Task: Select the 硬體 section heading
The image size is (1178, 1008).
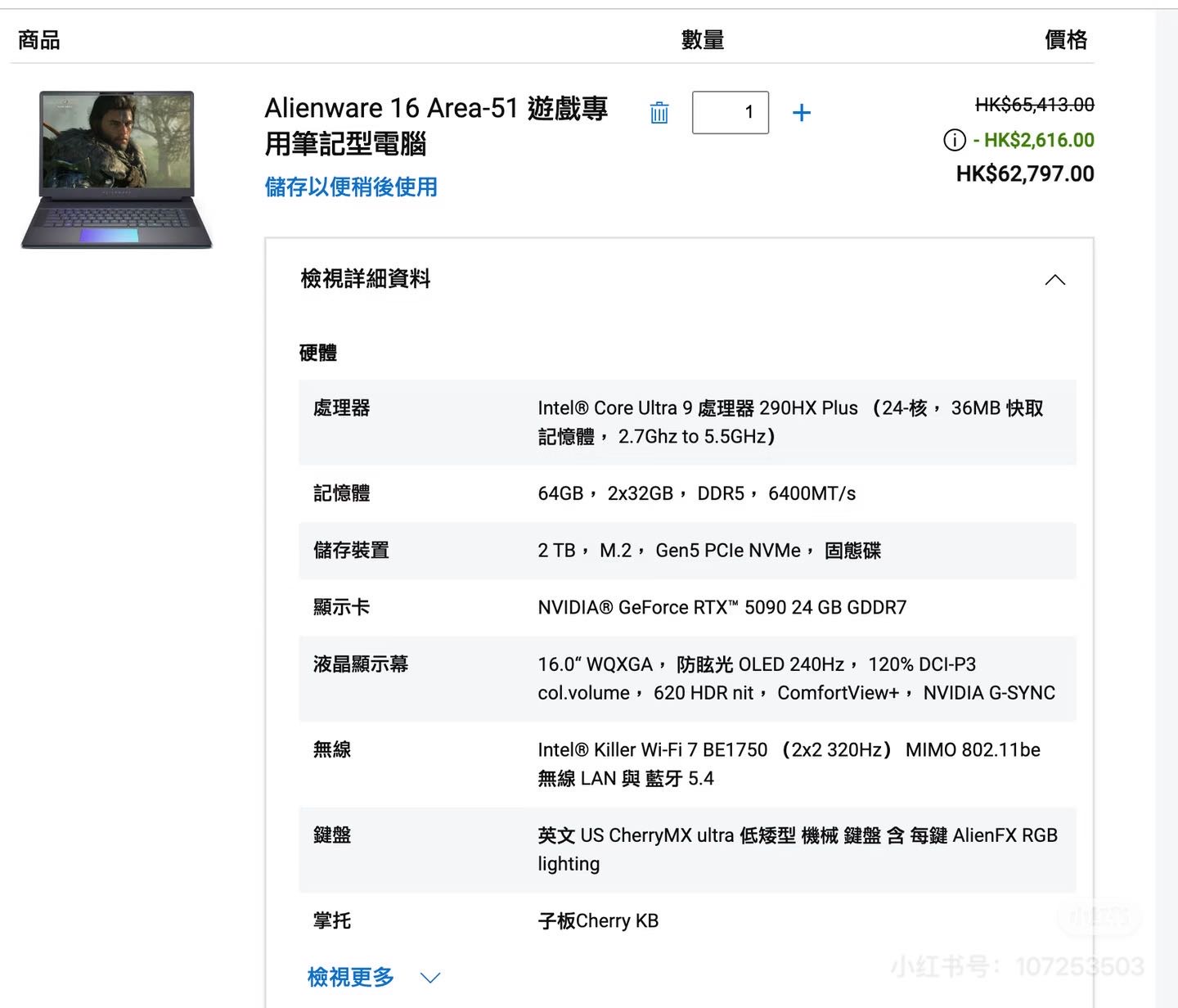Action: tap(318, 353)
